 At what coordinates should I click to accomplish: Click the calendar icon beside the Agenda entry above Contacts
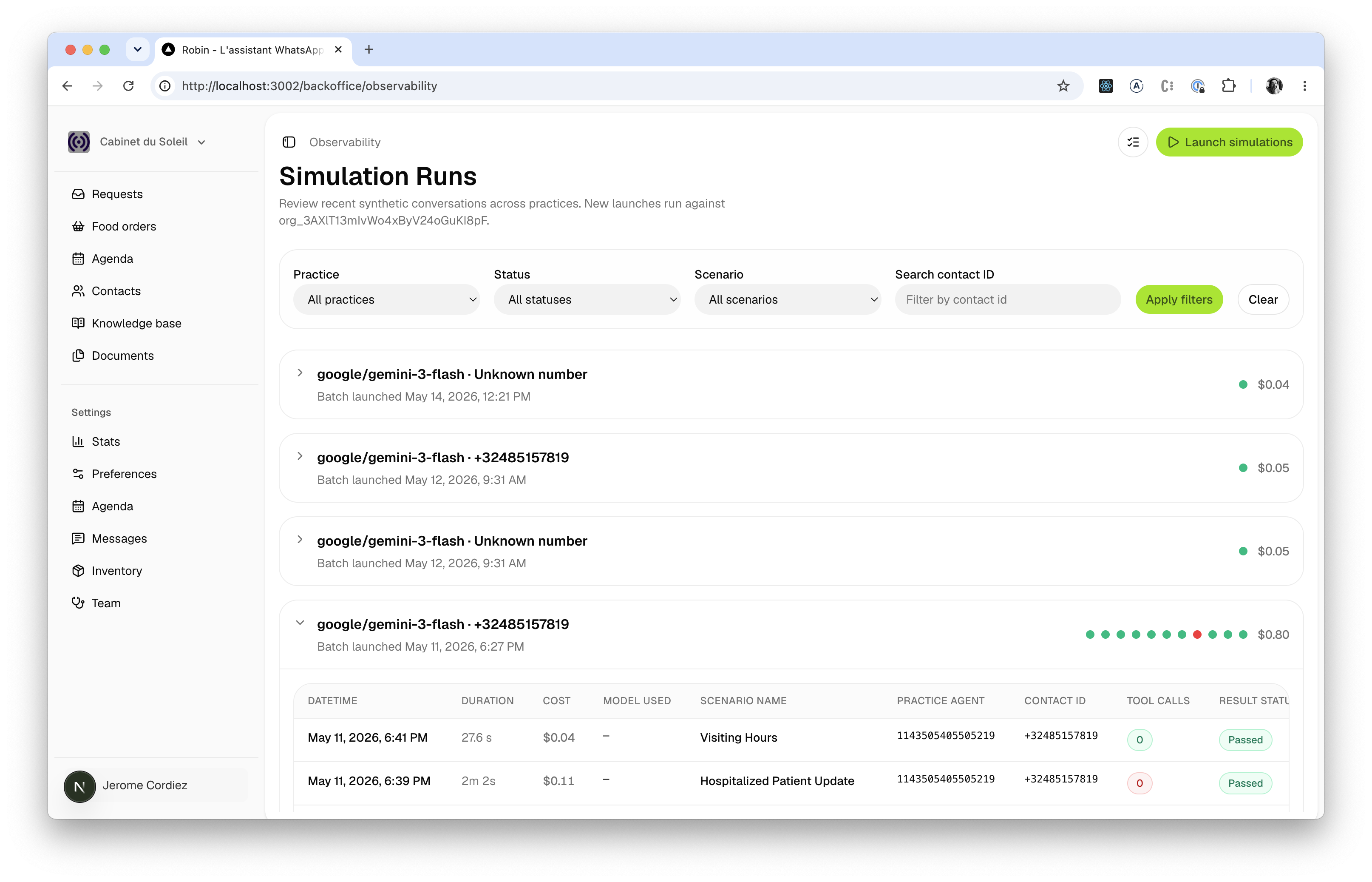[78, 259]
